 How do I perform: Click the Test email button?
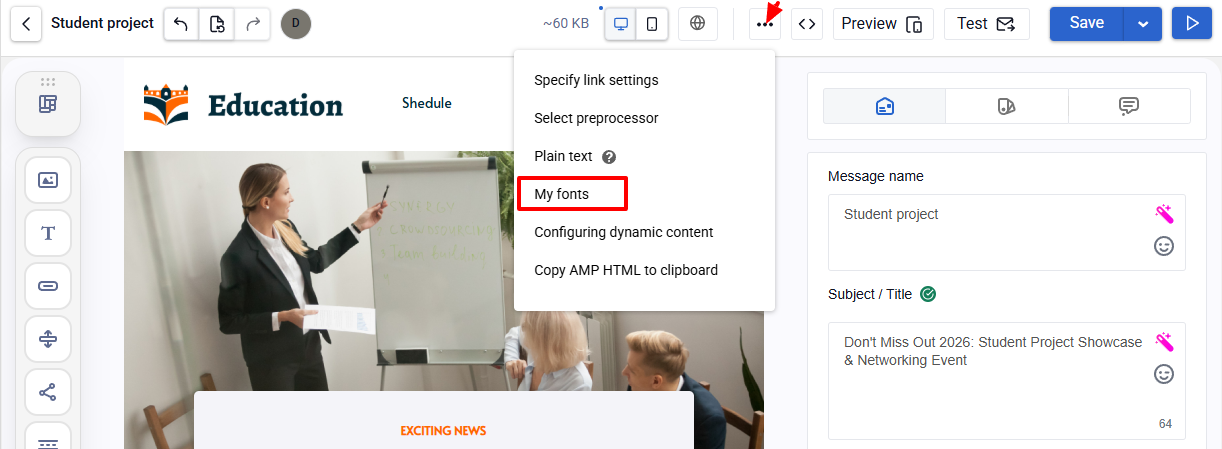coord(986,24)
